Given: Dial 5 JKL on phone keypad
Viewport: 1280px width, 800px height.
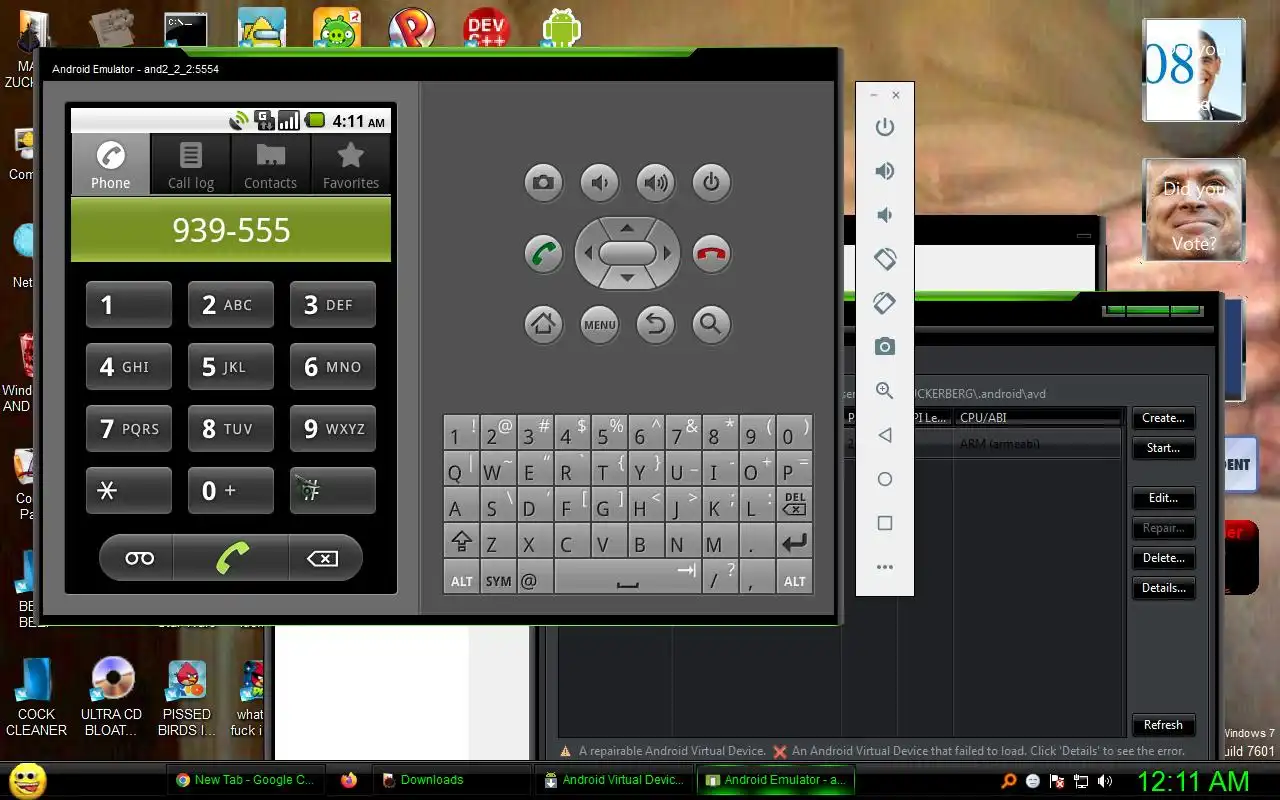Looking at the screenshot, I should 231,367.
